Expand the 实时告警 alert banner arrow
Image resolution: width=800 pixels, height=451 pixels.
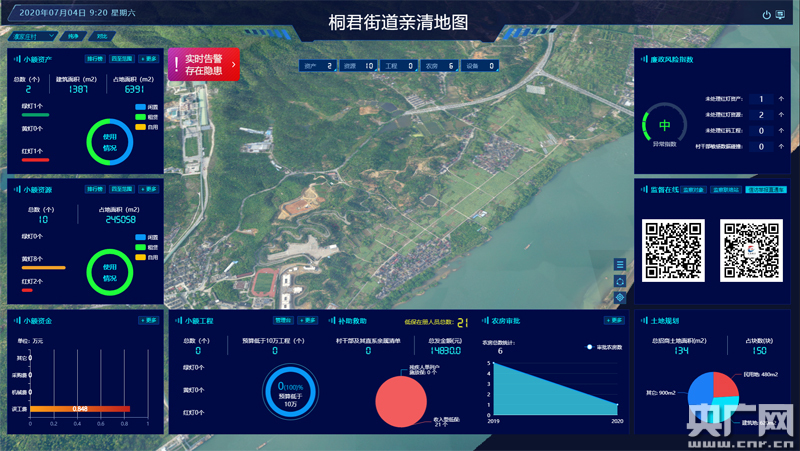[x=234, y=65]
